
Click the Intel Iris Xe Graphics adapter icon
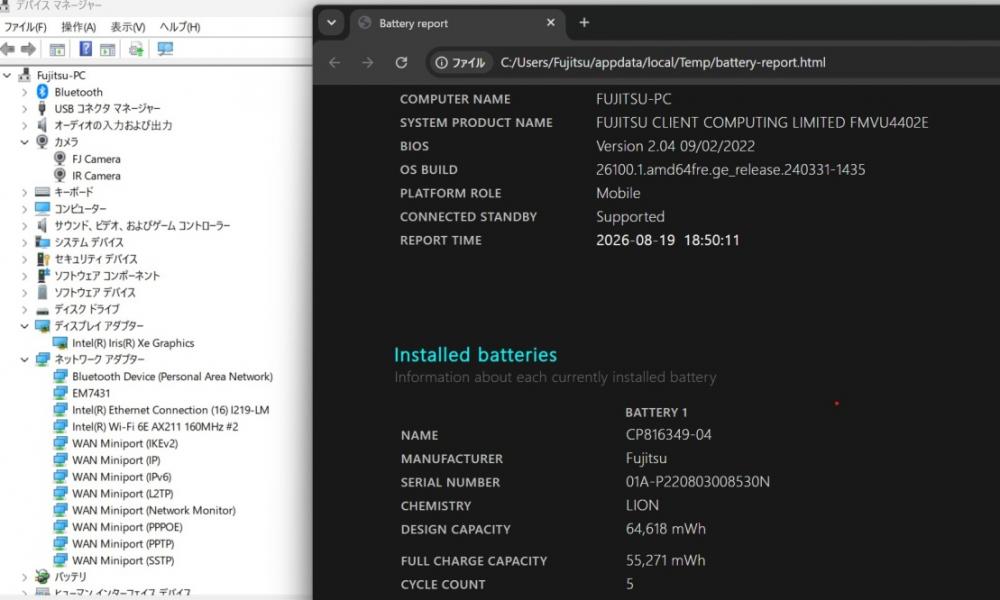pyautogui.click(x=61, y=343)
